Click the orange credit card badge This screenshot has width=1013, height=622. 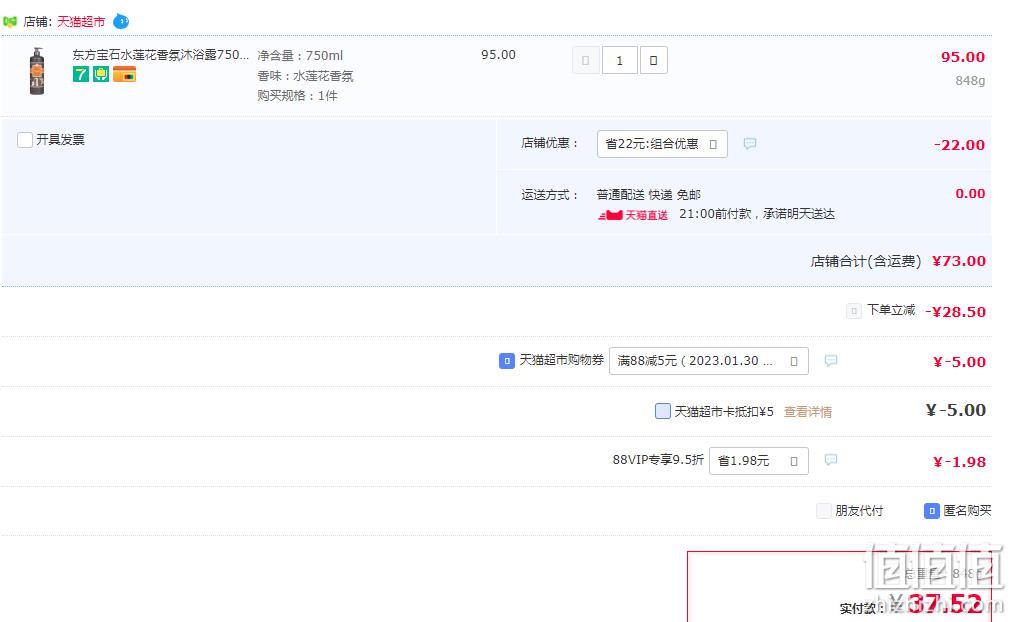click(124, 74)
